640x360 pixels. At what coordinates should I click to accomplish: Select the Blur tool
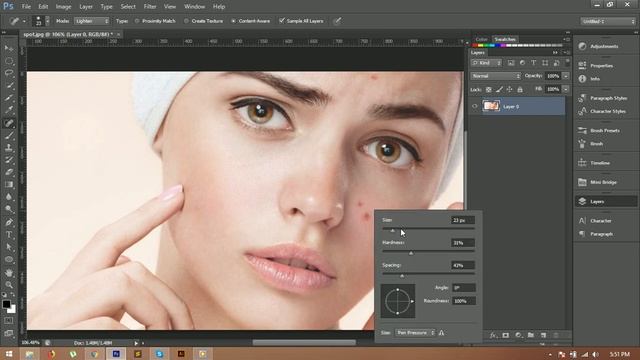[9, 197]
